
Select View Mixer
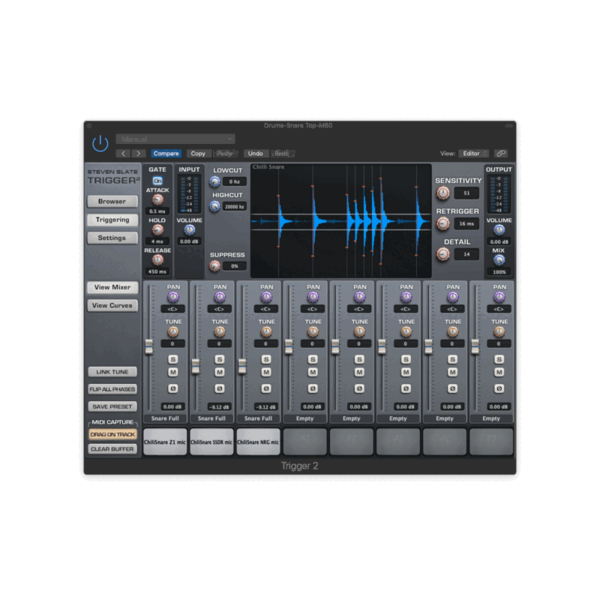click(x=112, y=287)
